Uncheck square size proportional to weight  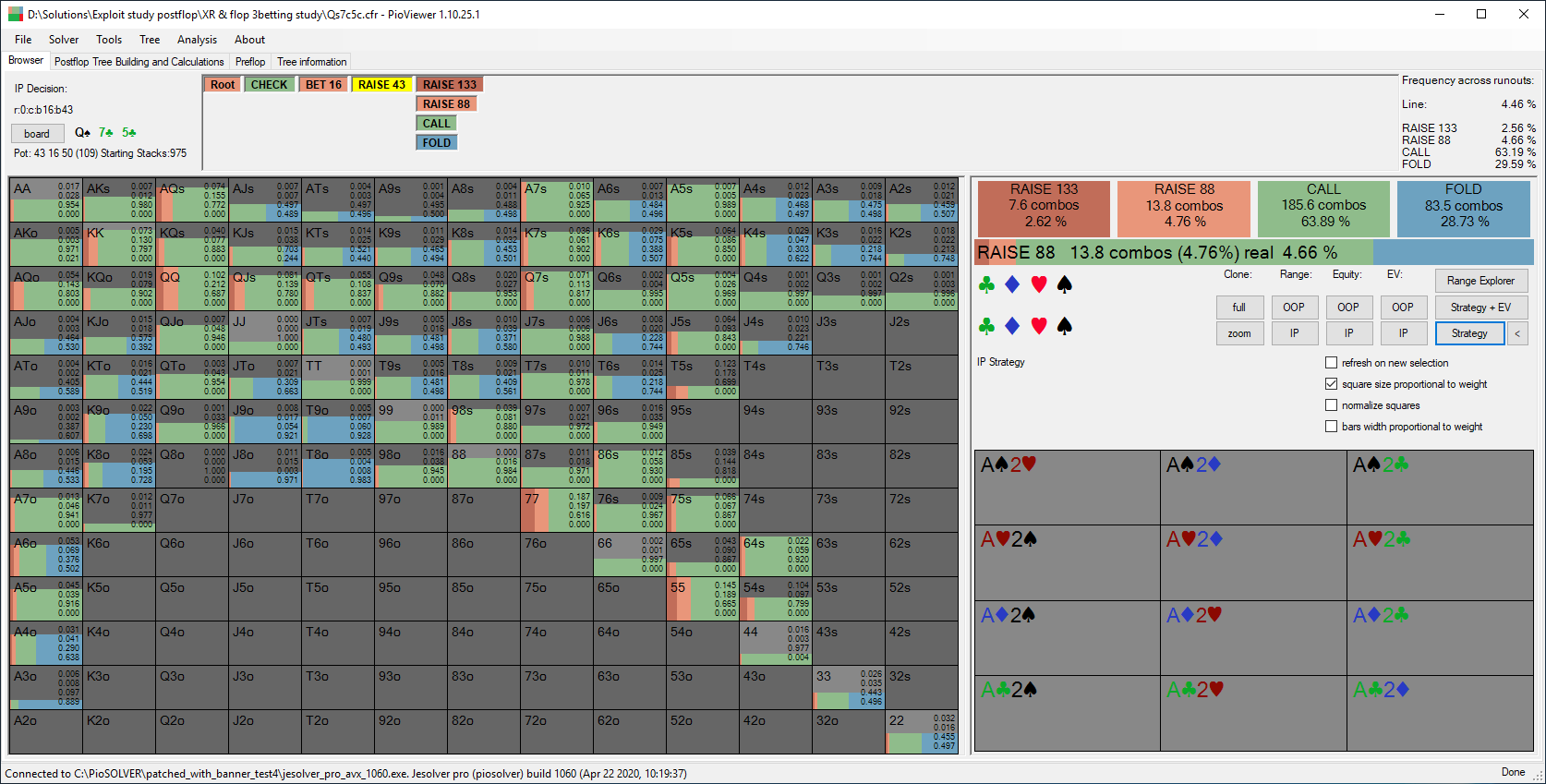point(1331,384)
